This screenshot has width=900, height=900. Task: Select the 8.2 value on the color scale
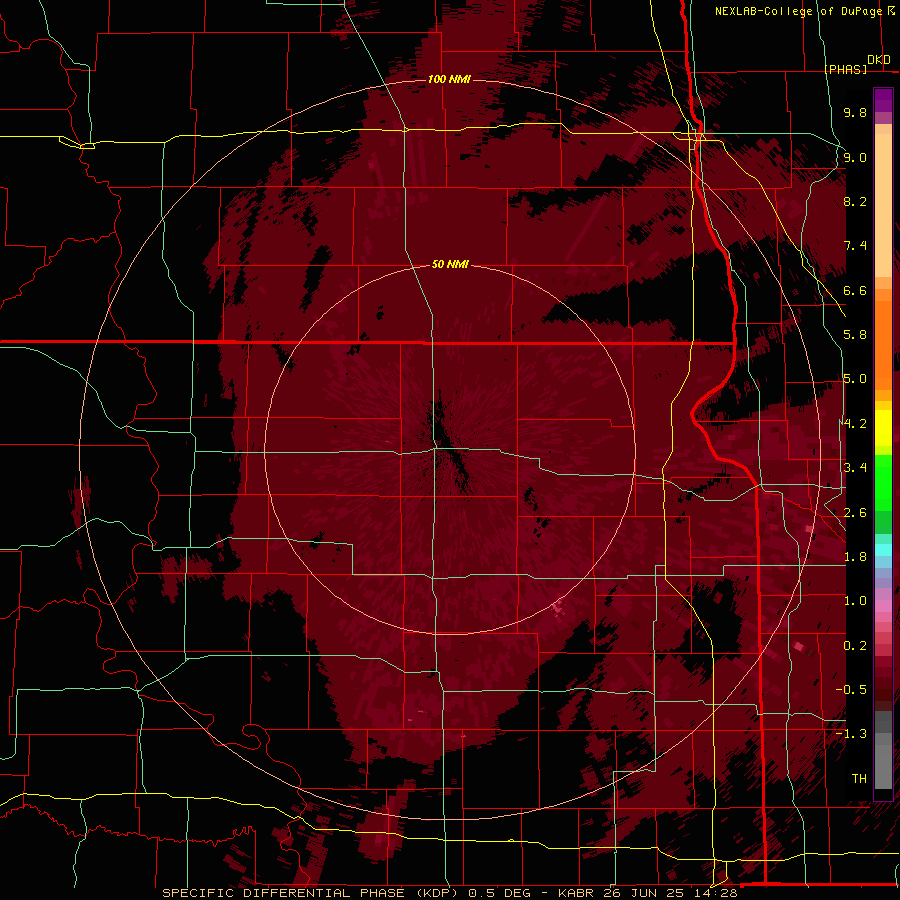[855, 201]
